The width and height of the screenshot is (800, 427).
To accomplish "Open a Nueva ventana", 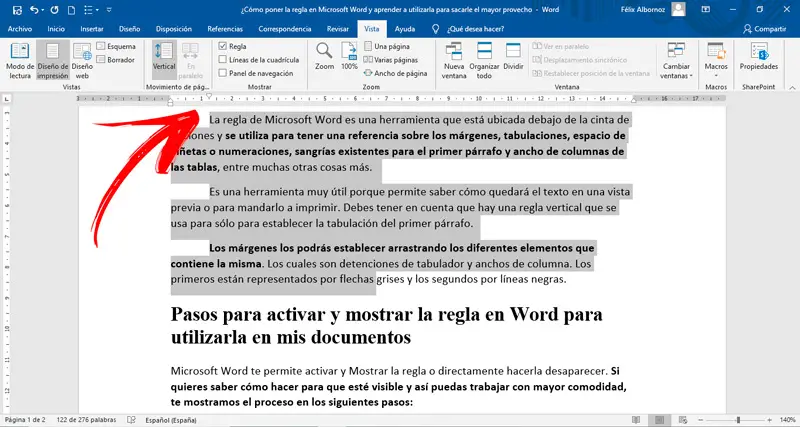I will [454, 61].
